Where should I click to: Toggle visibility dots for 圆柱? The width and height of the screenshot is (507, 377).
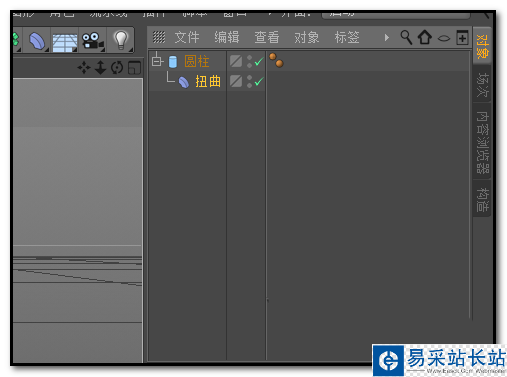249,61
